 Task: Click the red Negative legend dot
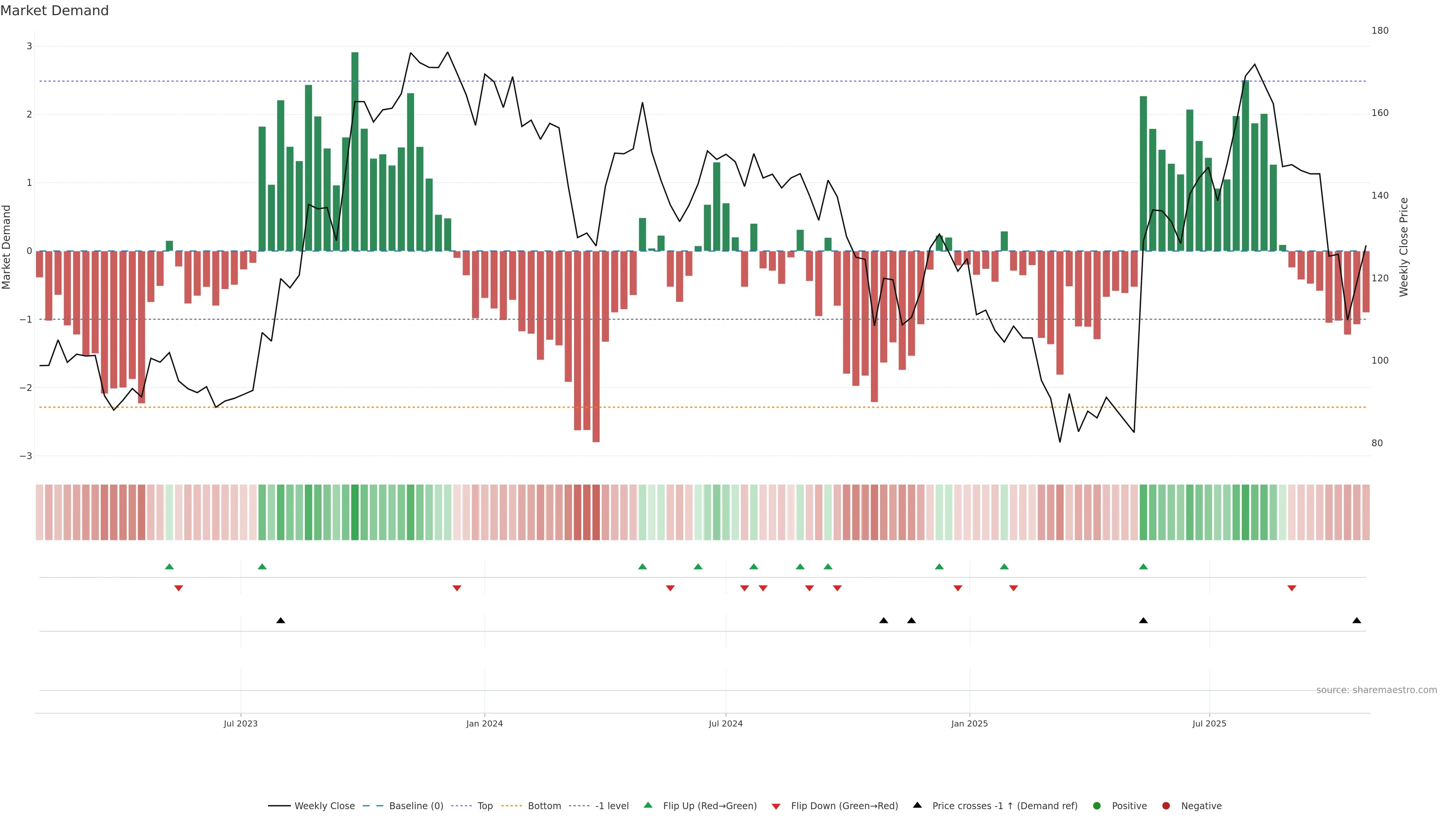[x=1166, y=805]
